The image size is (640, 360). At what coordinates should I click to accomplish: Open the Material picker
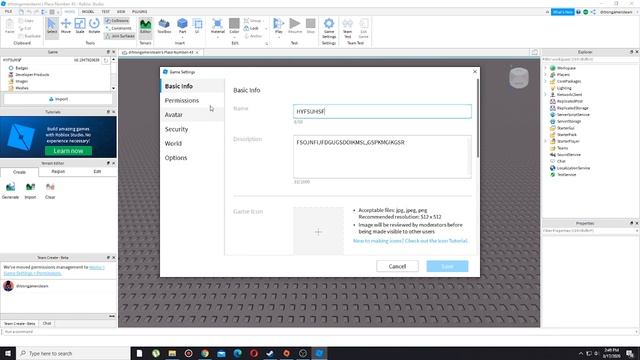(218, 26)
